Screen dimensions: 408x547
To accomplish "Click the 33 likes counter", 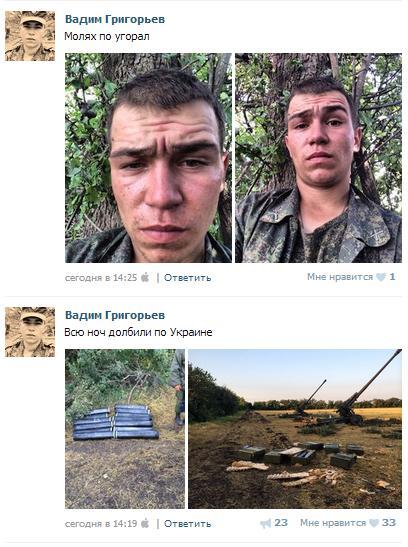I will [388, 523].
